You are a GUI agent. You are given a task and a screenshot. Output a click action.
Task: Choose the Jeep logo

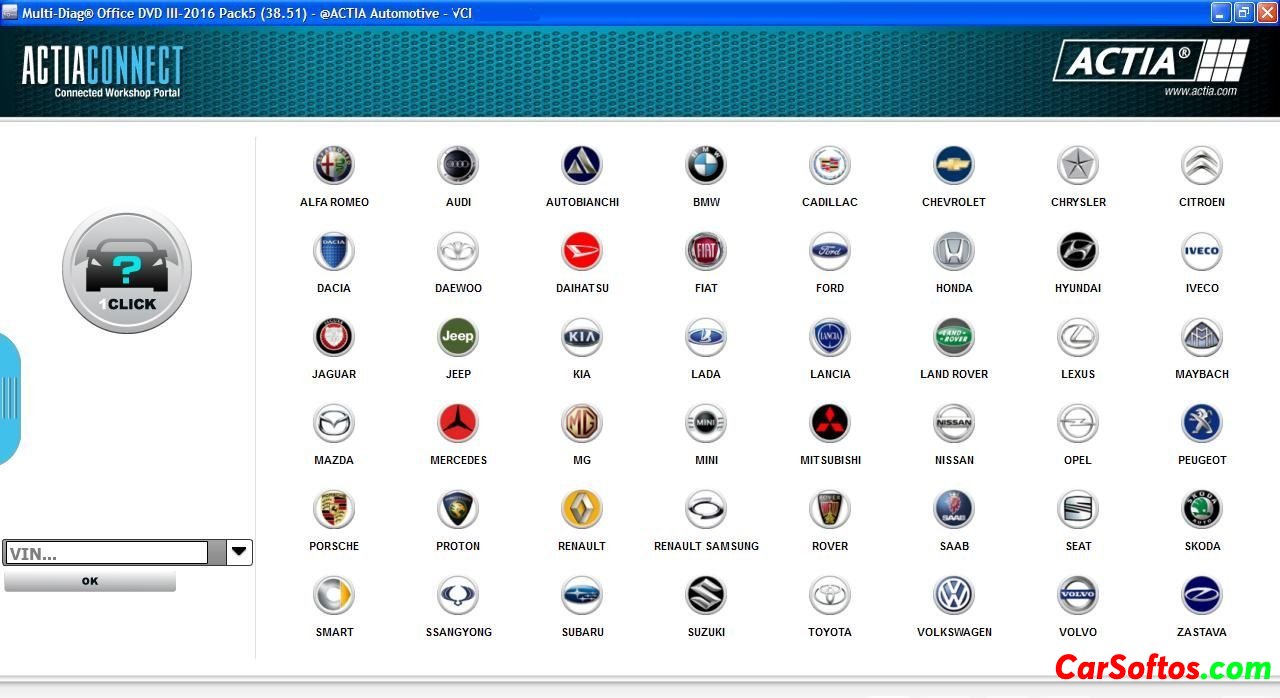click(x=458, y=338)
